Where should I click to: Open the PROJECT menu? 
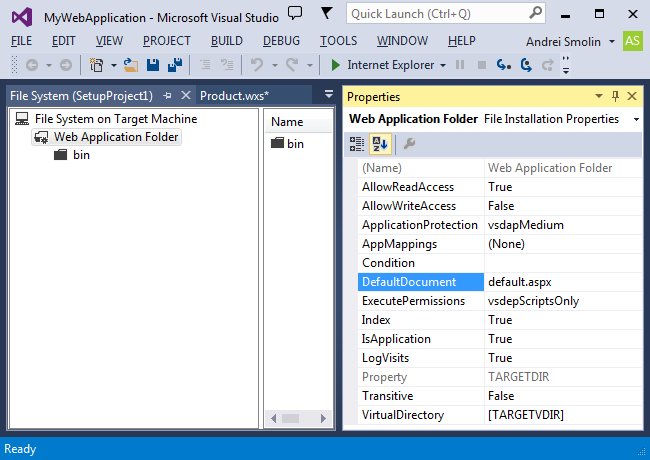pos(167,41)
